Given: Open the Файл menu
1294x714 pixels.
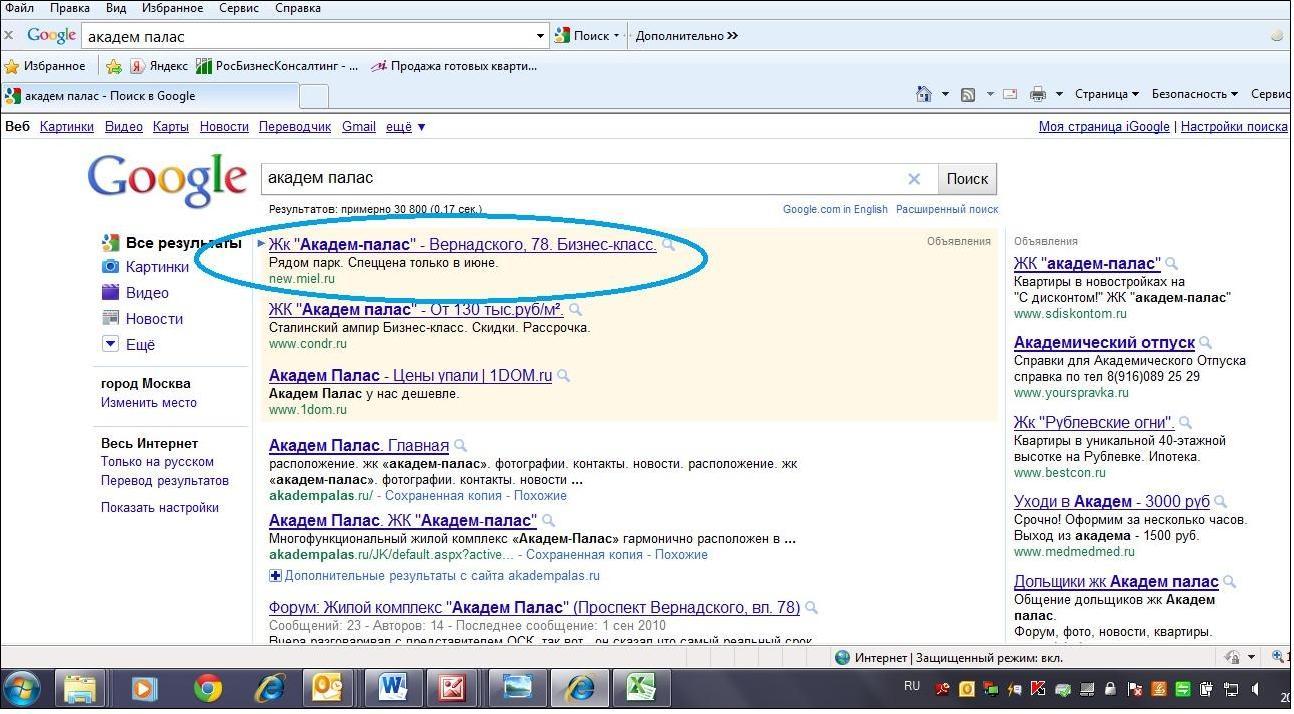Looking at the screenshot, I should (19, 8).
